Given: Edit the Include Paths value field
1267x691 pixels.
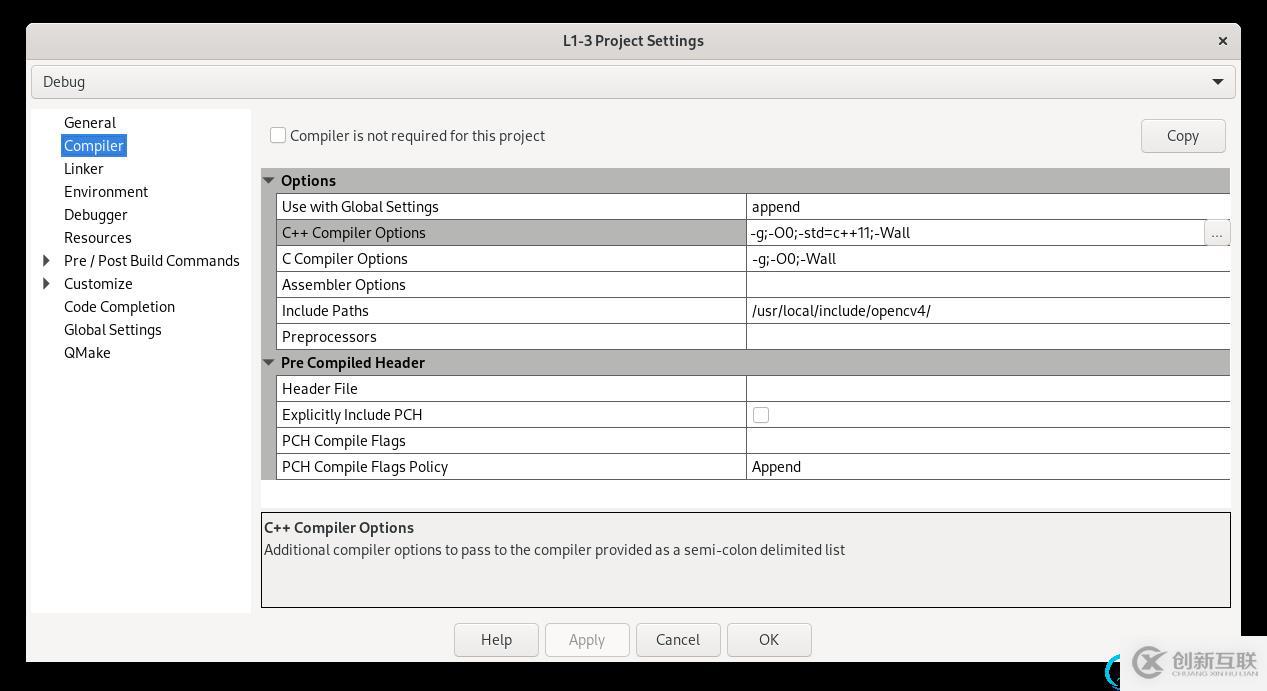Looking at the screenshot, I should (986, 311).
